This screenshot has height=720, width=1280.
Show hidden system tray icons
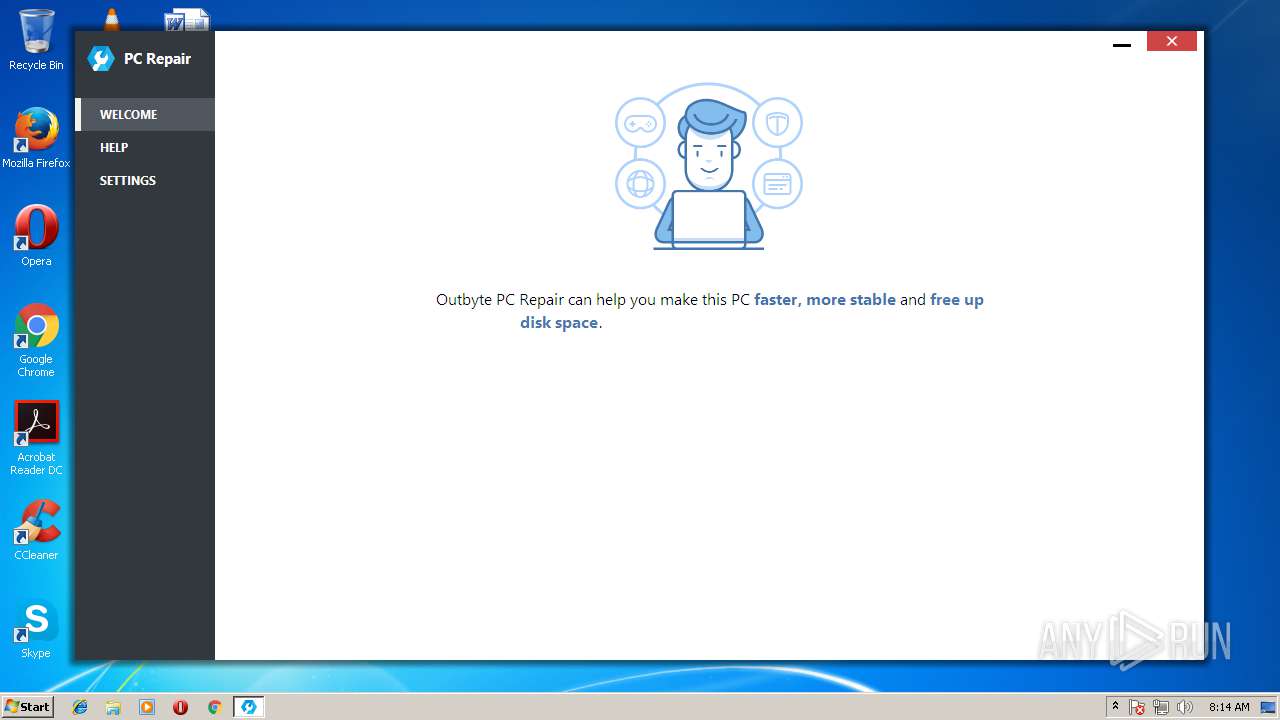[1115, 706]
